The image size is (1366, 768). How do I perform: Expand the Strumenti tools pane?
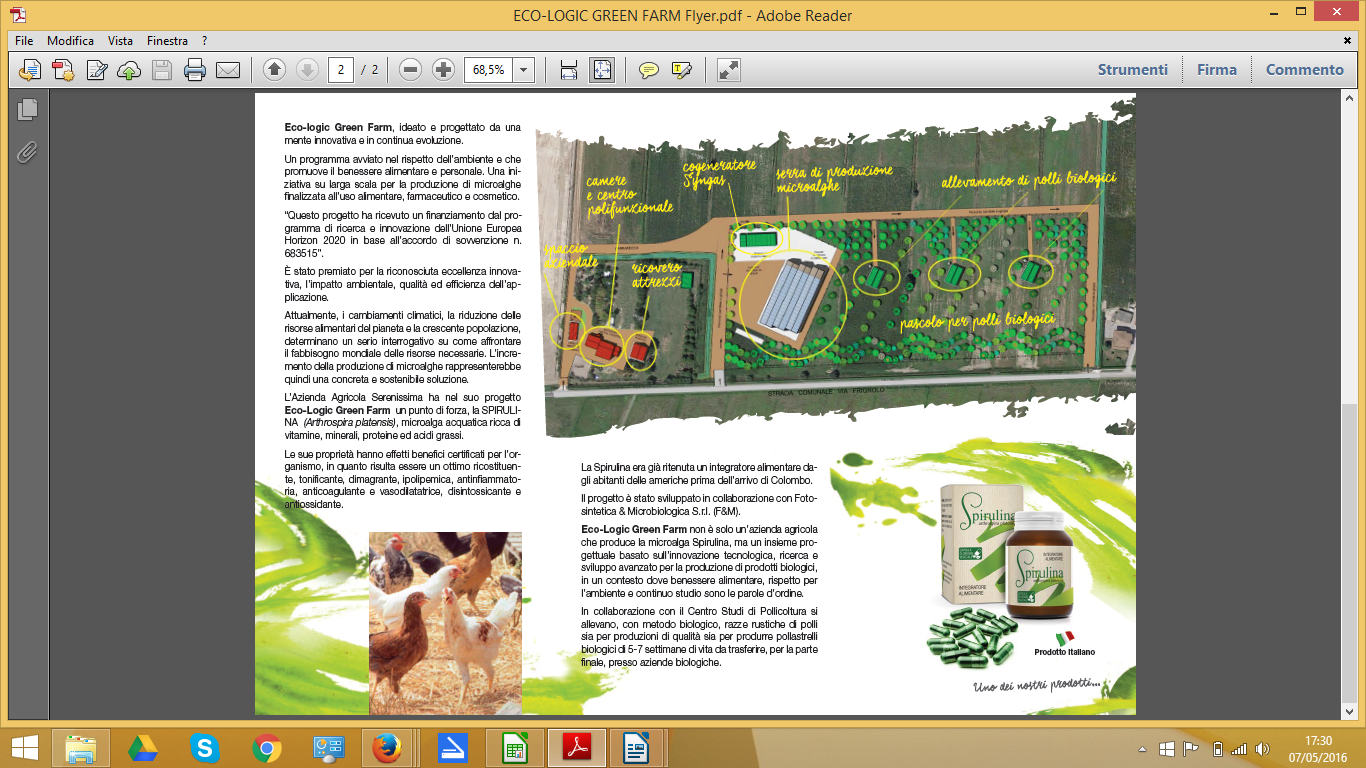(1133, 70)
